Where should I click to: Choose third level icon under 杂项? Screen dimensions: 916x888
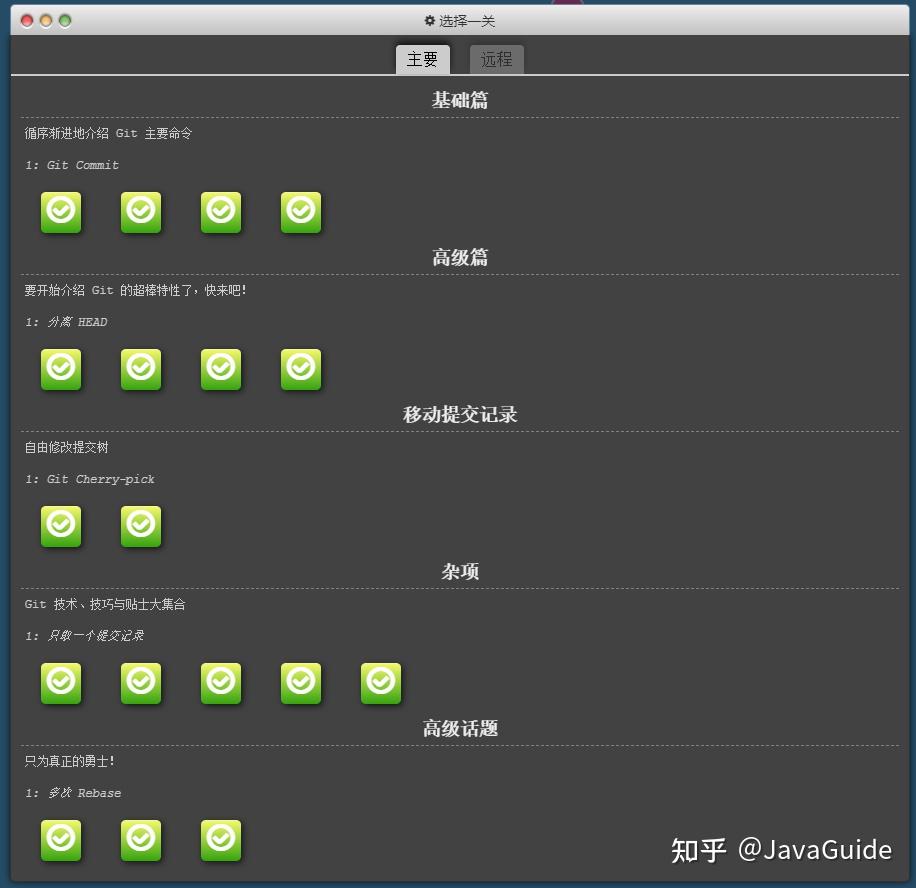coord(221,683)
